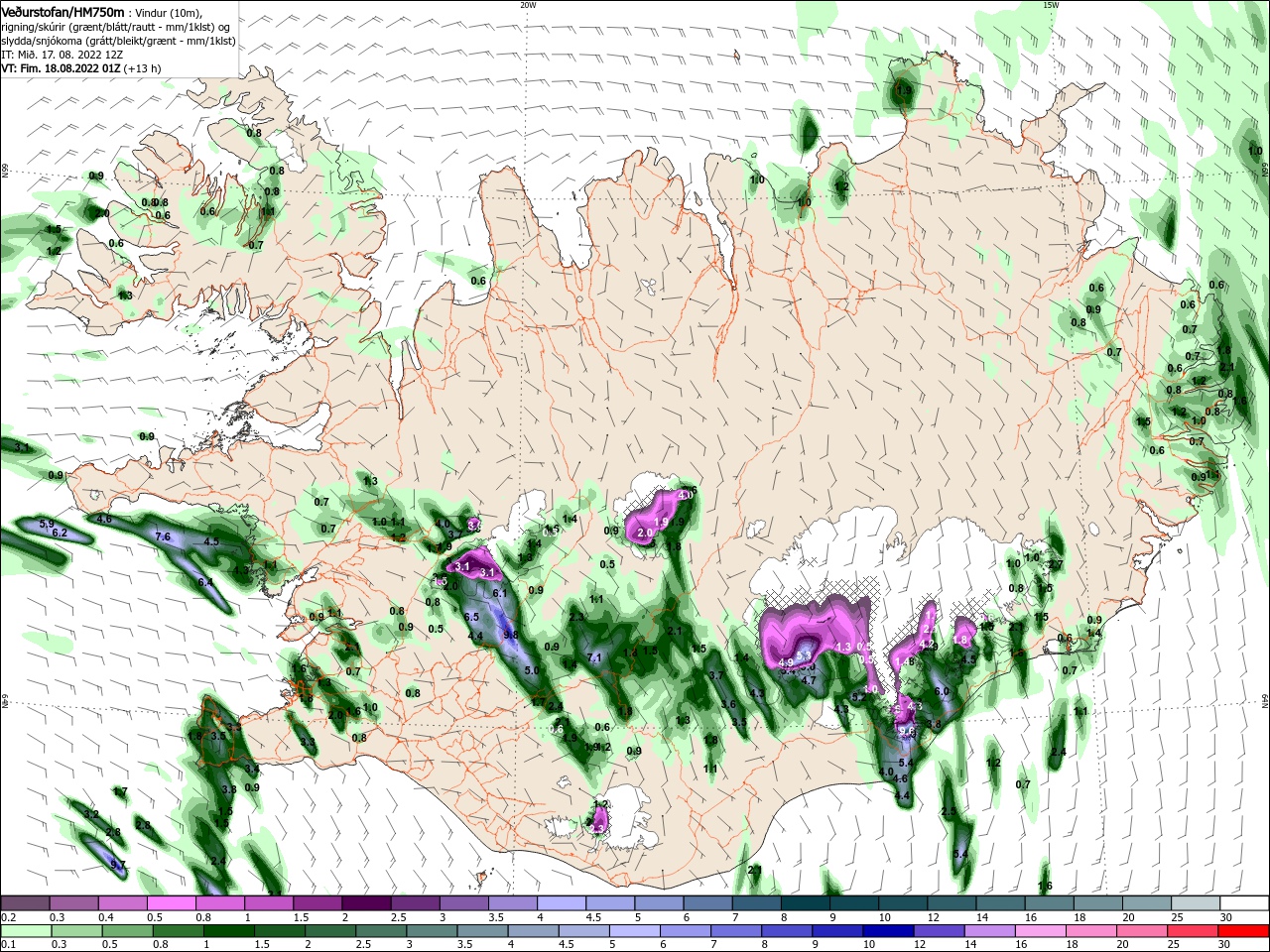The height and width of the screenshot is (952, 1270).
Task: Click the '6.5' rainfall value on the map
Action: click(472, 616)
